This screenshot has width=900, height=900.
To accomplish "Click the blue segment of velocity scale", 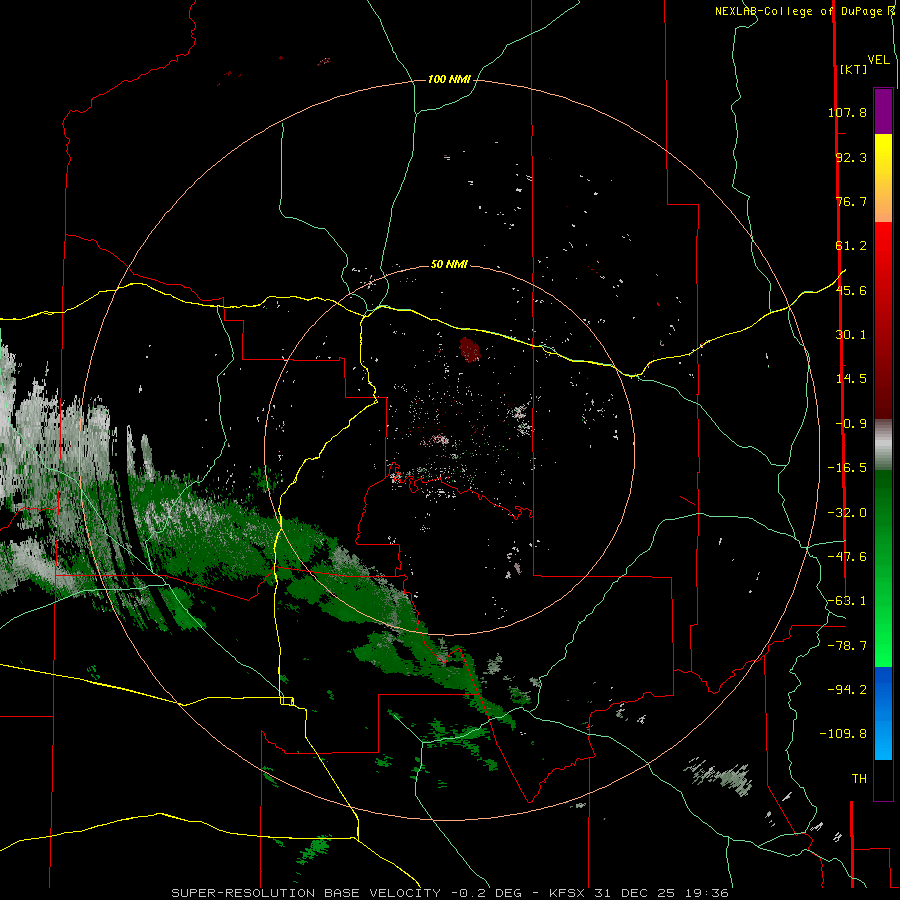I will [883, 713].
